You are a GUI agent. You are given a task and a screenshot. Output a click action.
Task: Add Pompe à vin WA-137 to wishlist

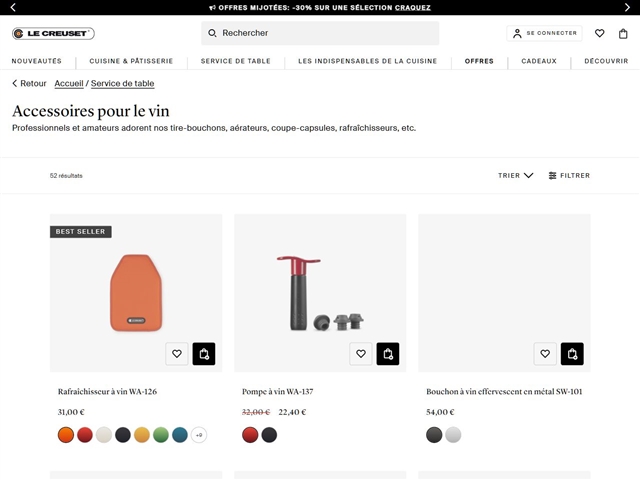(x=361, y=353)
